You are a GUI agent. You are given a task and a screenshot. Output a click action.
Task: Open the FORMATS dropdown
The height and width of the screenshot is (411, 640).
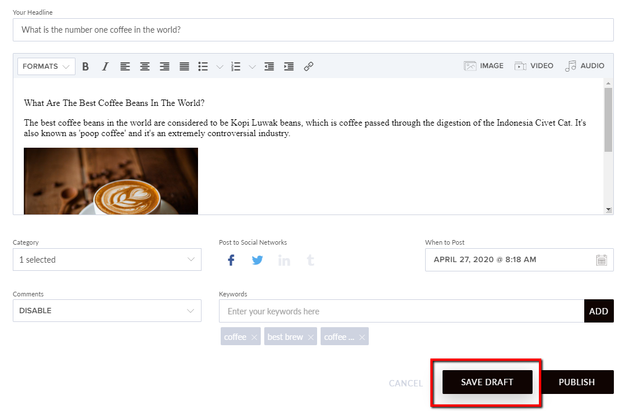pyautogui.click(x=46, y=66)
